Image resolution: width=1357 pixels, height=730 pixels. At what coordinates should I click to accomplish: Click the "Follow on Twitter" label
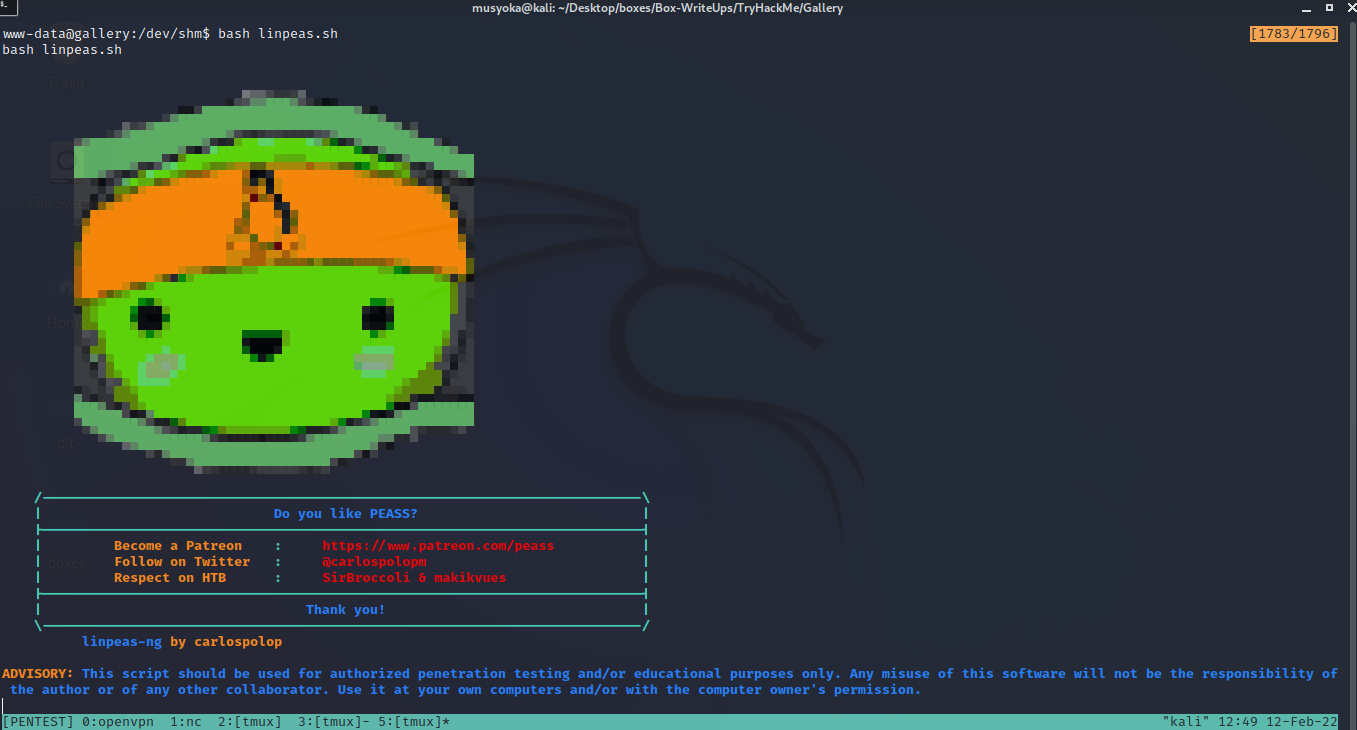pyautogui.click(x=182, y=562)
